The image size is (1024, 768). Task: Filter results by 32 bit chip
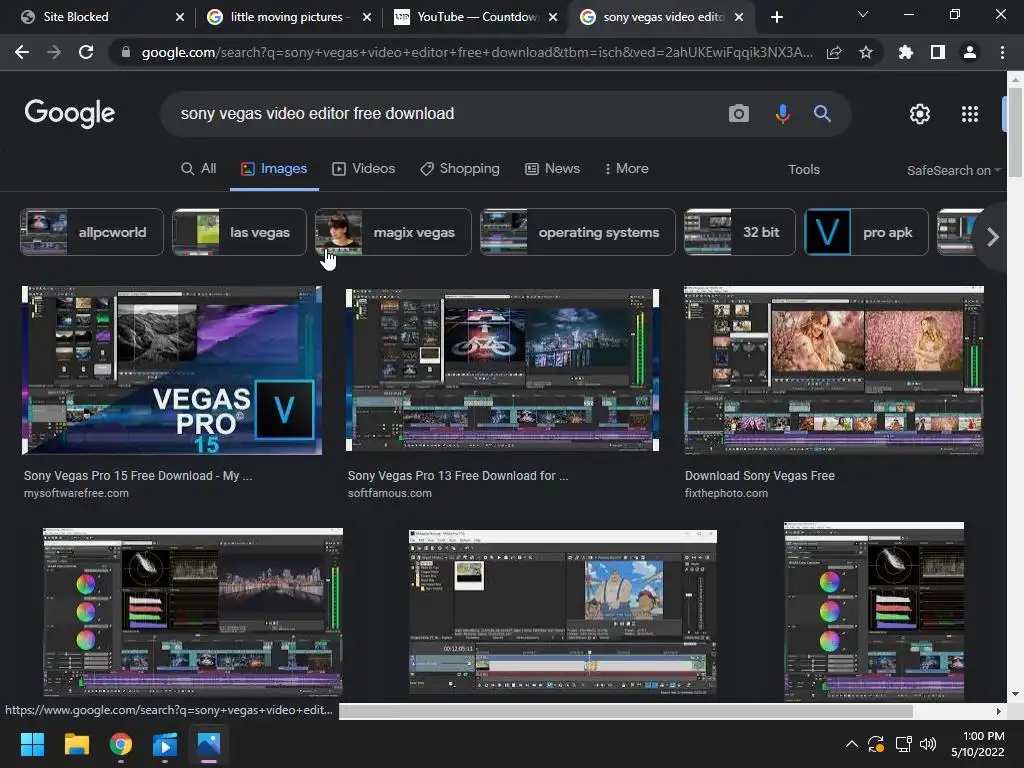(740, 232)
